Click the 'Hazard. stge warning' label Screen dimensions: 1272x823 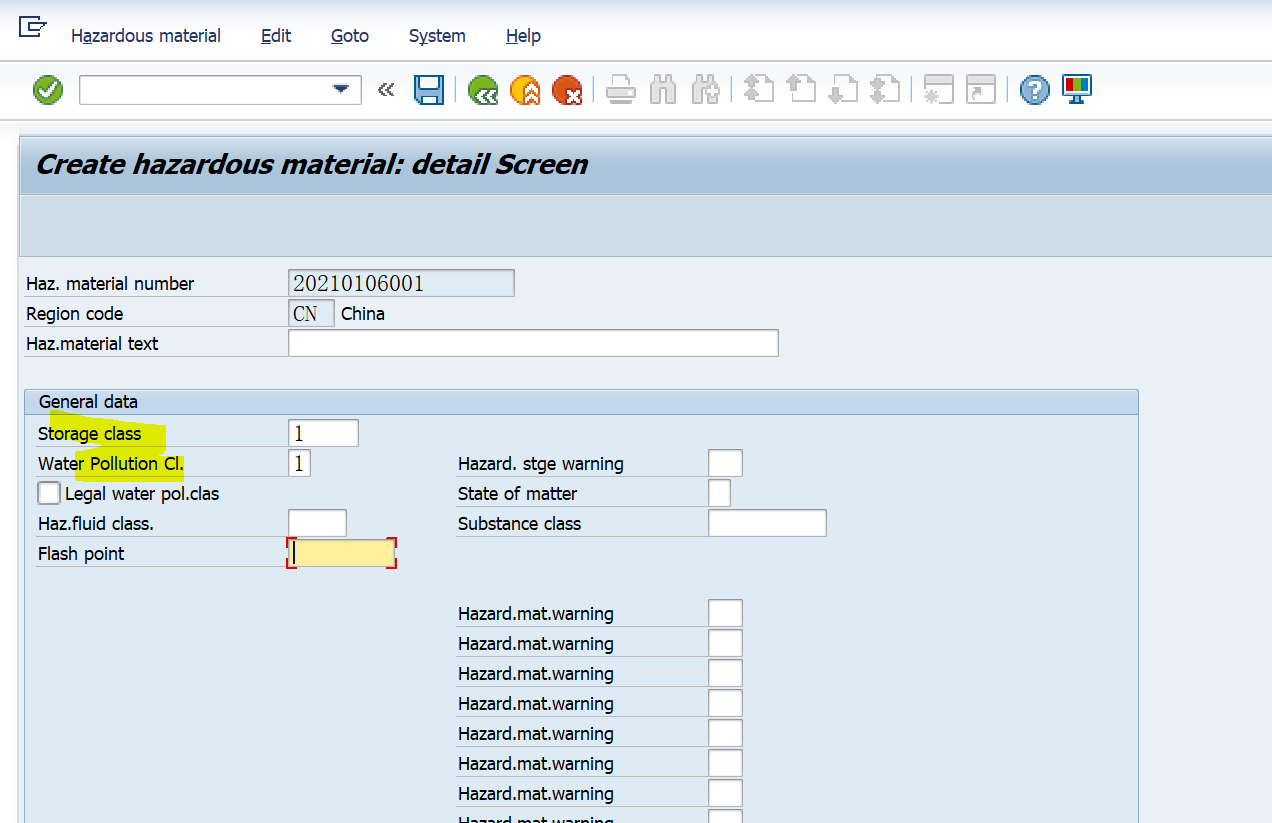[541, 463]
